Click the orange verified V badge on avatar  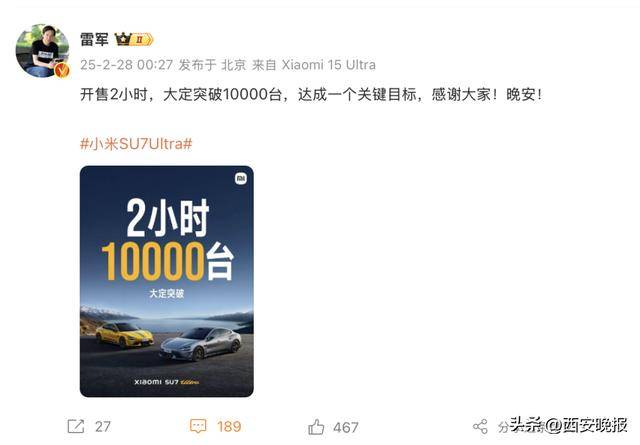tap(62, 70)
